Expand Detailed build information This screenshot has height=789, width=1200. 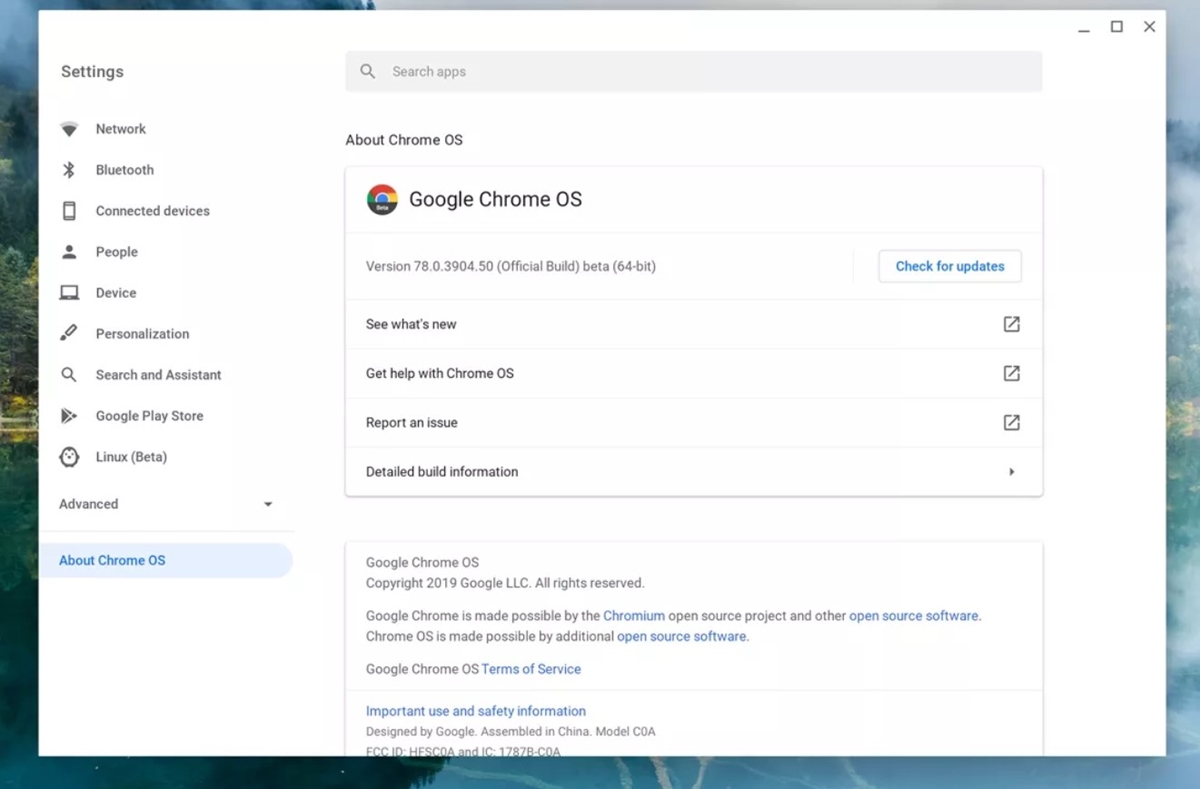pyautogui.click(x=693, y=471)
